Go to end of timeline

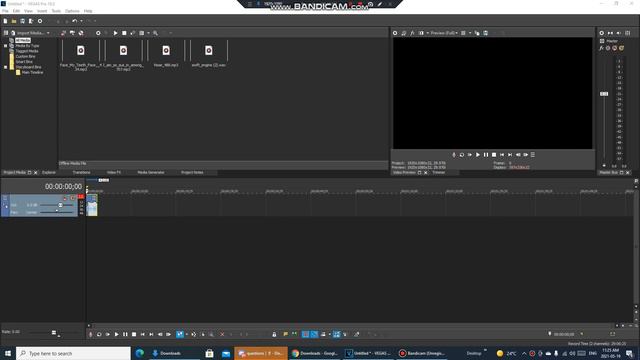coord(151,334)
